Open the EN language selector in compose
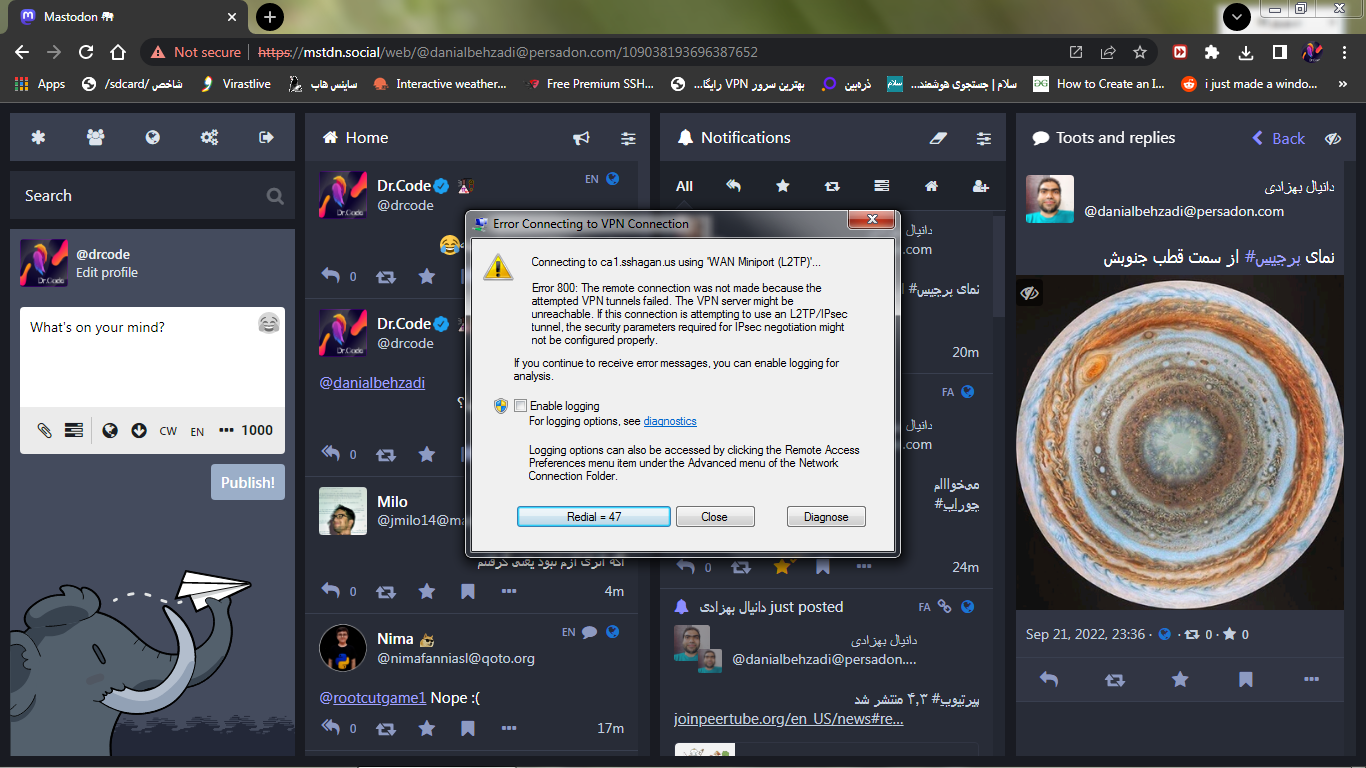 [x=197, y=431]
